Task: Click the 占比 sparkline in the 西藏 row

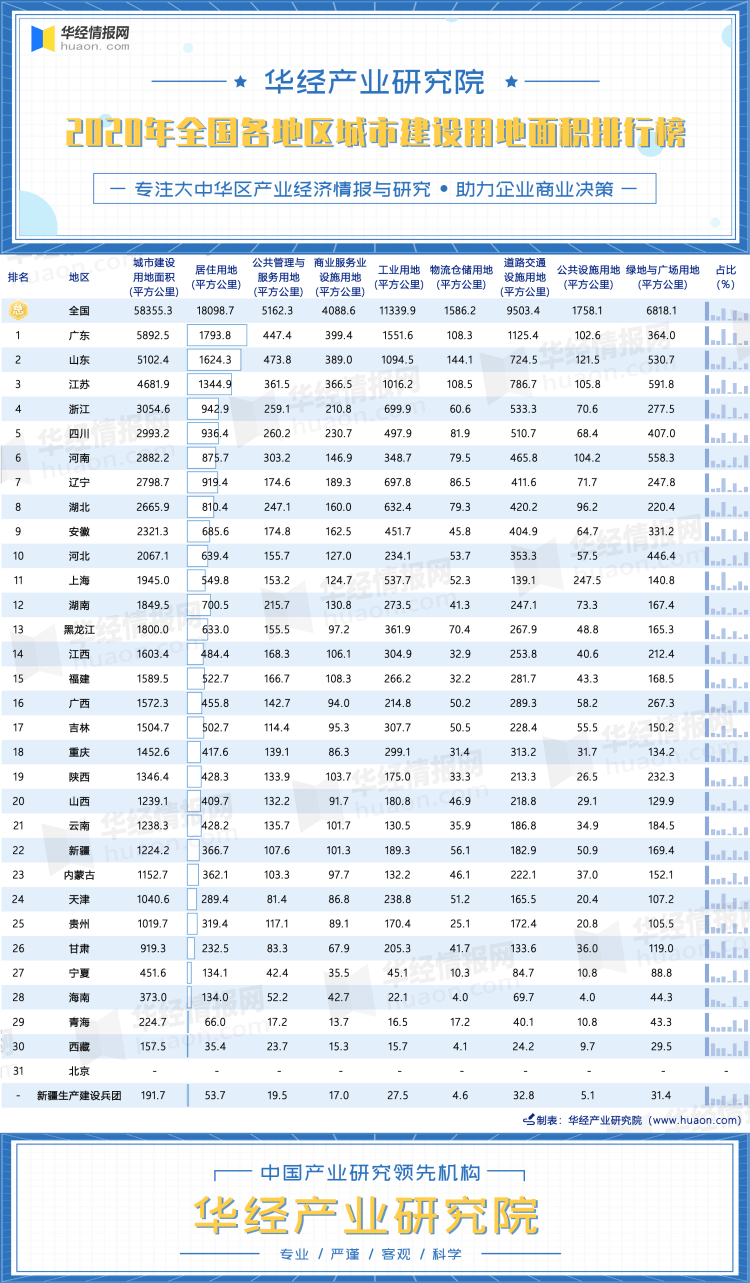Action: (x=726, y=1045)
